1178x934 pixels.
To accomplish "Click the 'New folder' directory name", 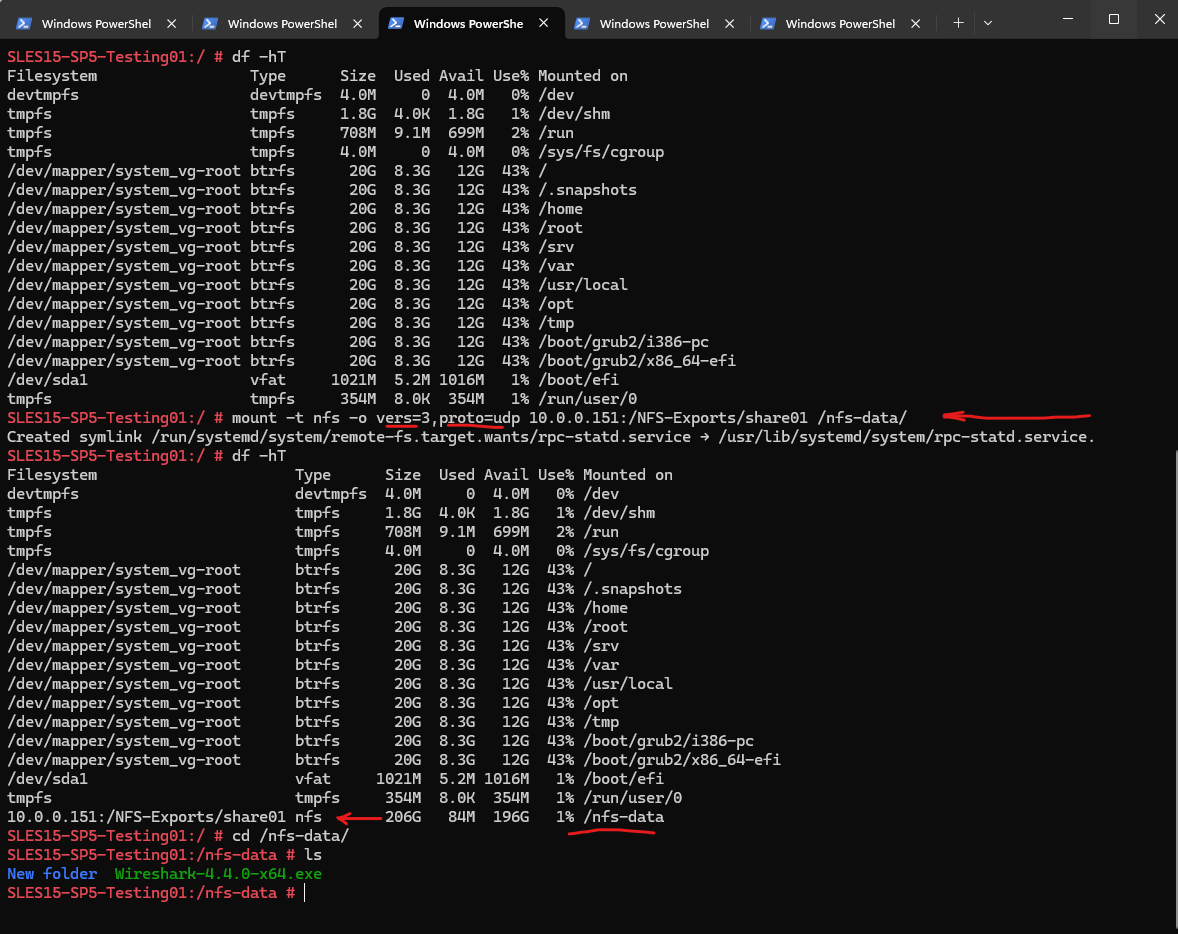I will click(x=52, y=874).
